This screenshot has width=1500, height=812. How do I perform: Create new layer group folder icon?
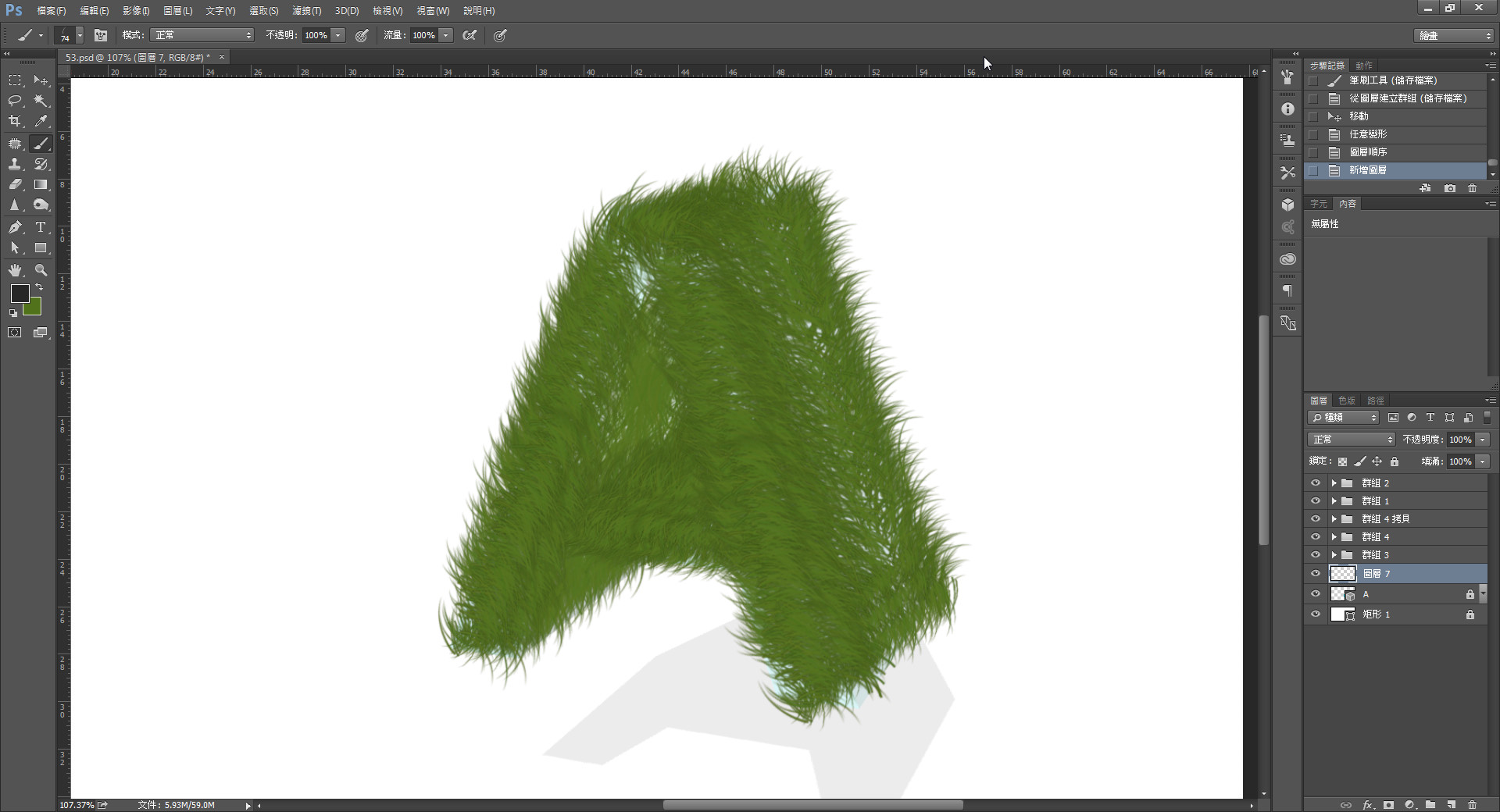point(1430,805)
